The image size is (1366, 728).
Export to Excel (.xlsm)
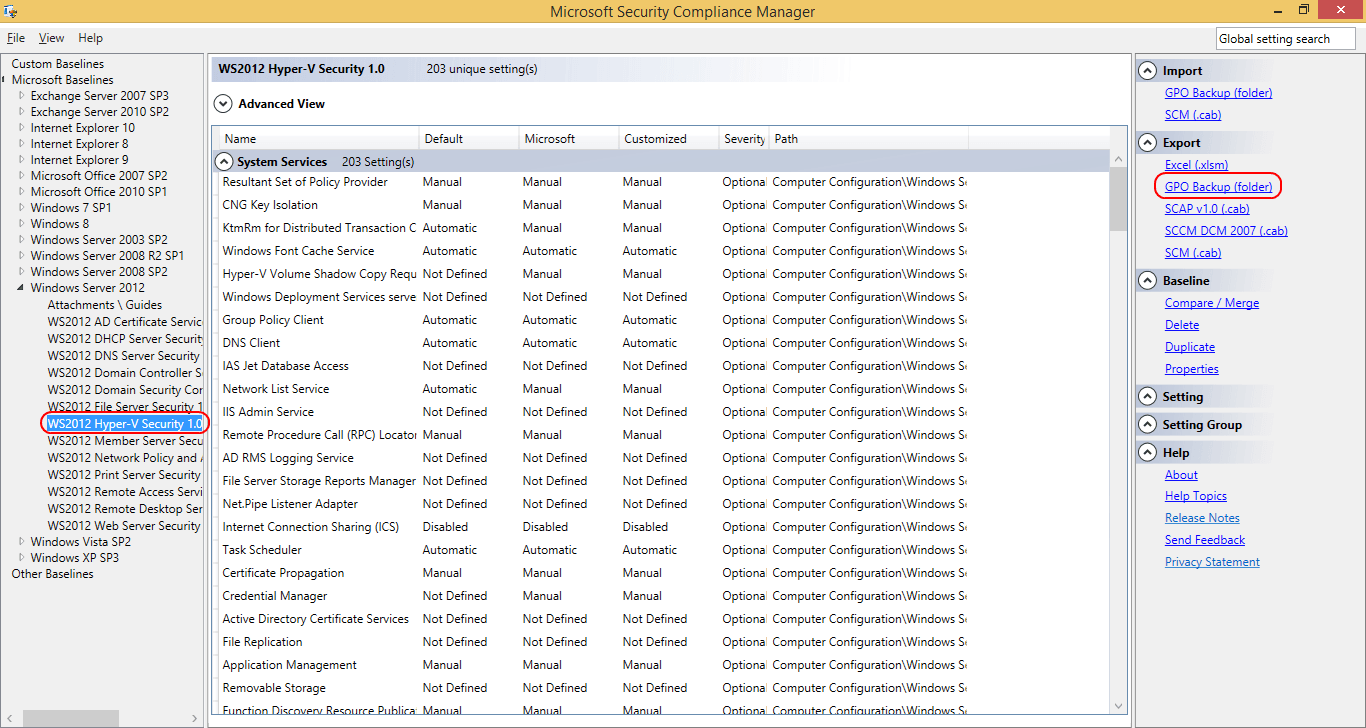coord(1196,165)
